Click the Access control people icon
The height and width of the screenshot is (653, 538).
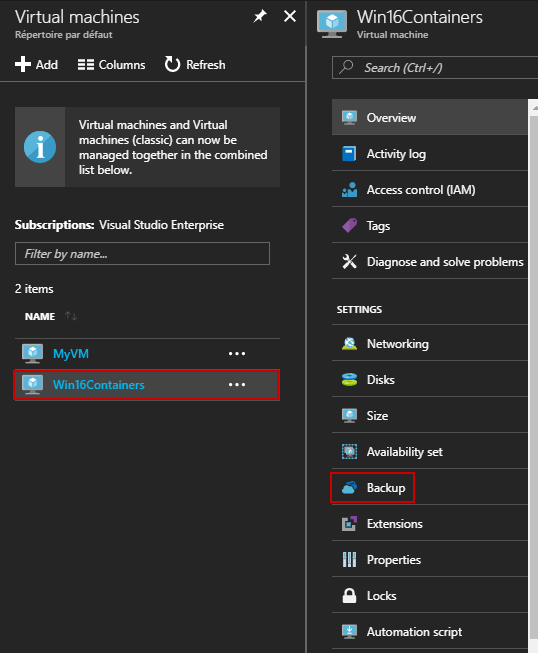tap(349, 190)
